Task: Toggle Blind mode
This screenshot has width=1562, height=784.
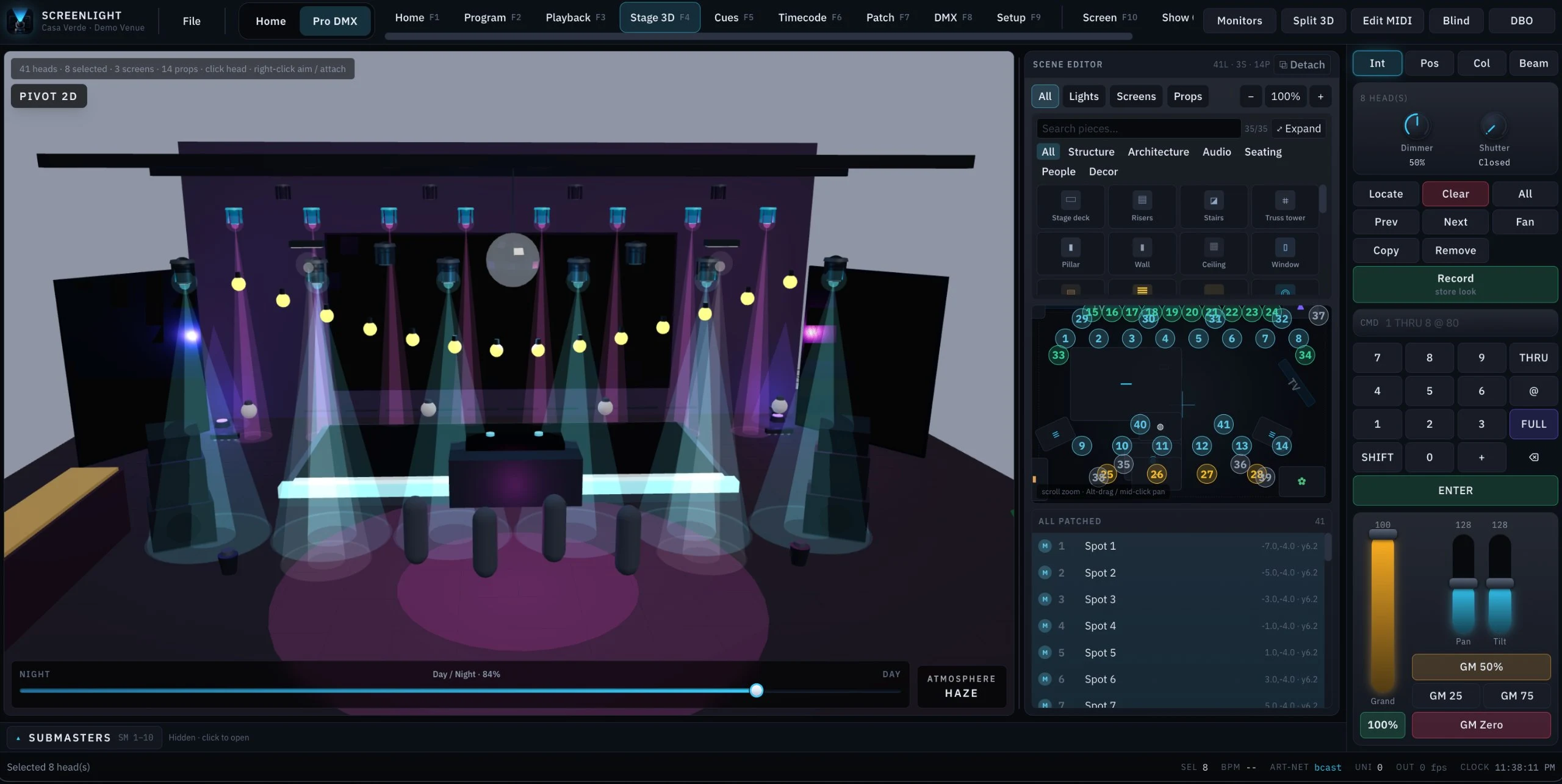Action: 1456,21
